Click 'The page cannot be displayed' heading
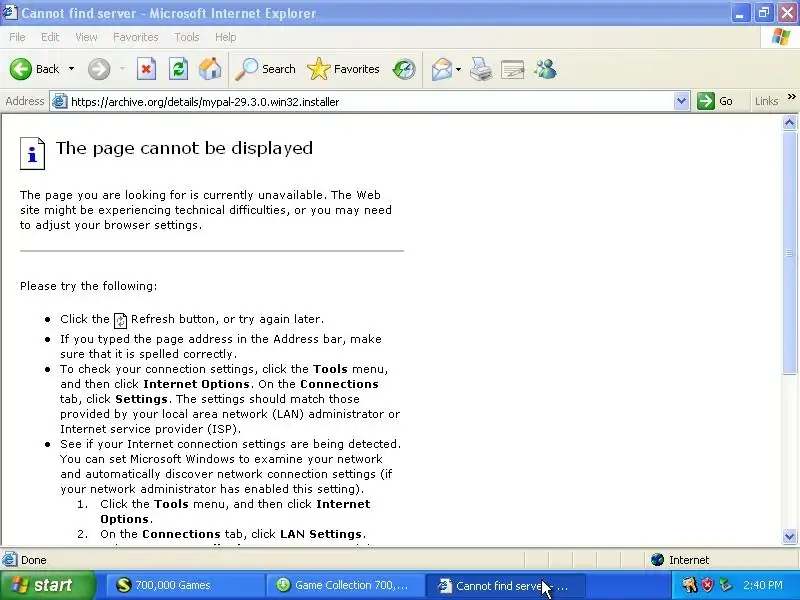Screen dimensions: 800x600 (x=184, y=148)
